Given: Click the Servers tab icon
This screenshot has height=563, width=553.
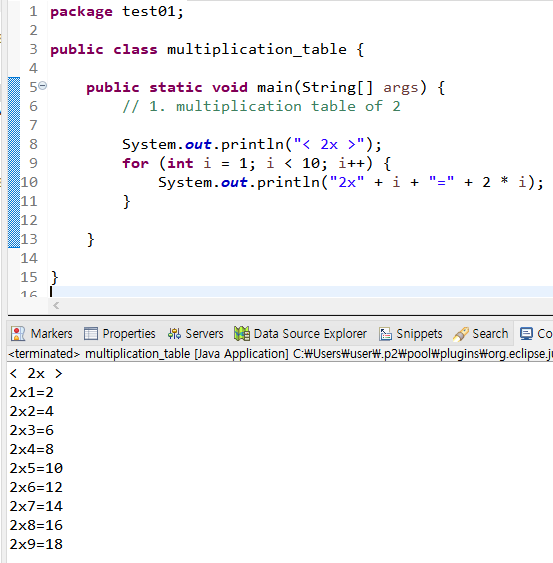Looking at the screenshot, I should tap(174, 334).
